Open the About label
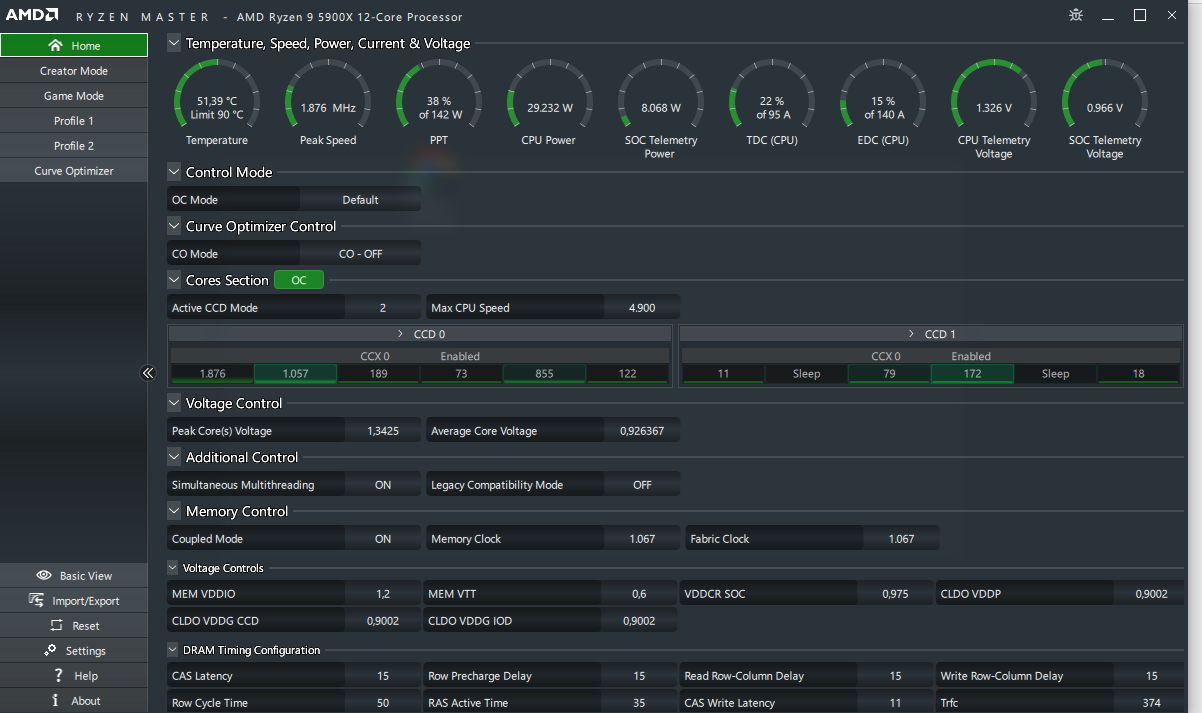 click(x=86, y=701)
